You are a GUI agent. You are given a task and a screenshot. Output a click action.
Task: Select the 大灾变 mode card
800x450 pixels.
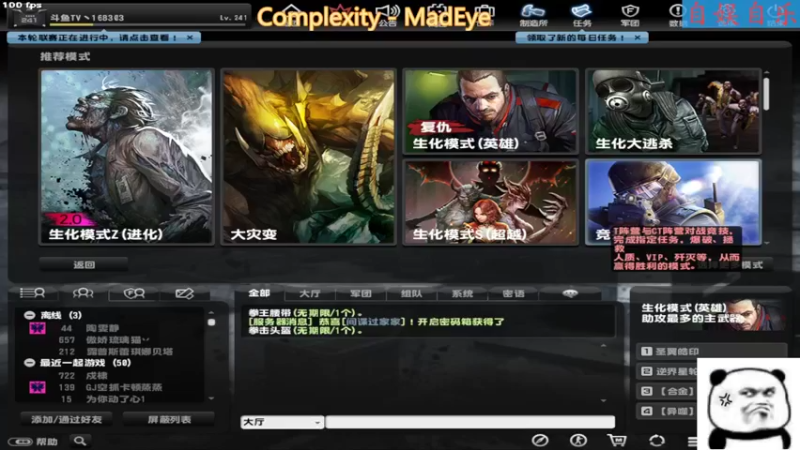coord(308,157)
